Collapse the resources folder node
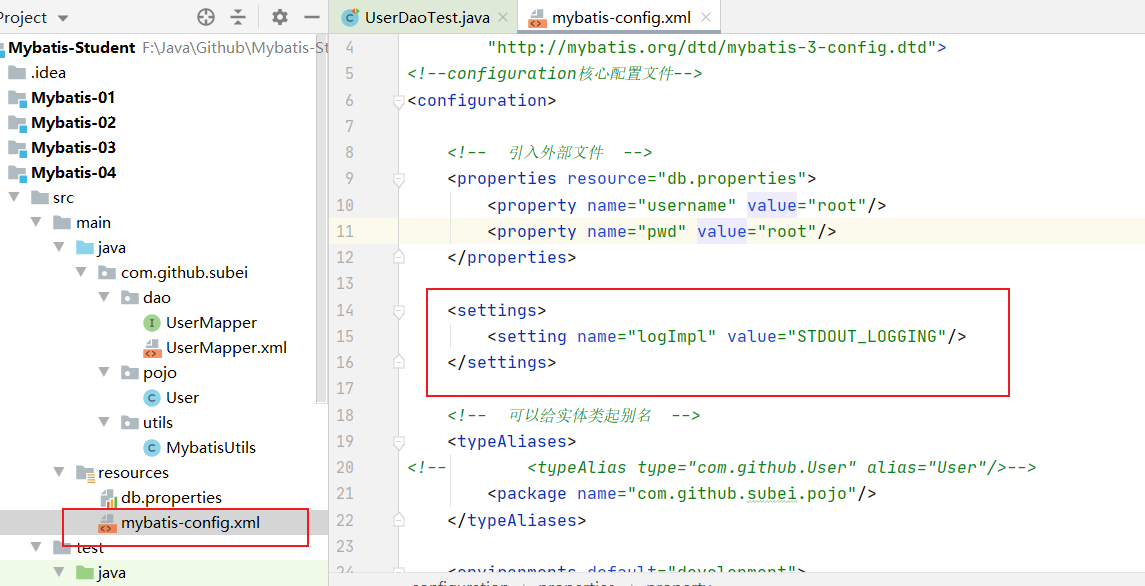The height and width of the screenshot is (586, 1145). click(x=59, y=473)
